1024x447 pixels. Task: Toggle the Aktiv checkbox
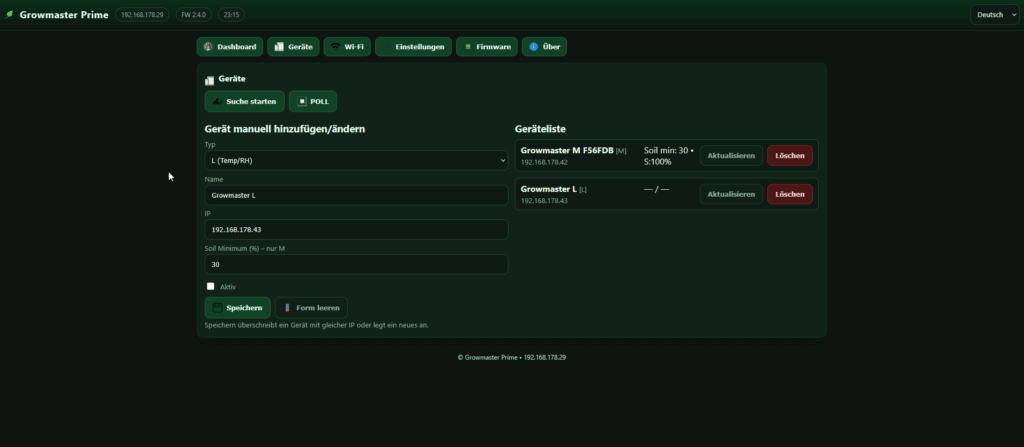(x=210, y=286)
